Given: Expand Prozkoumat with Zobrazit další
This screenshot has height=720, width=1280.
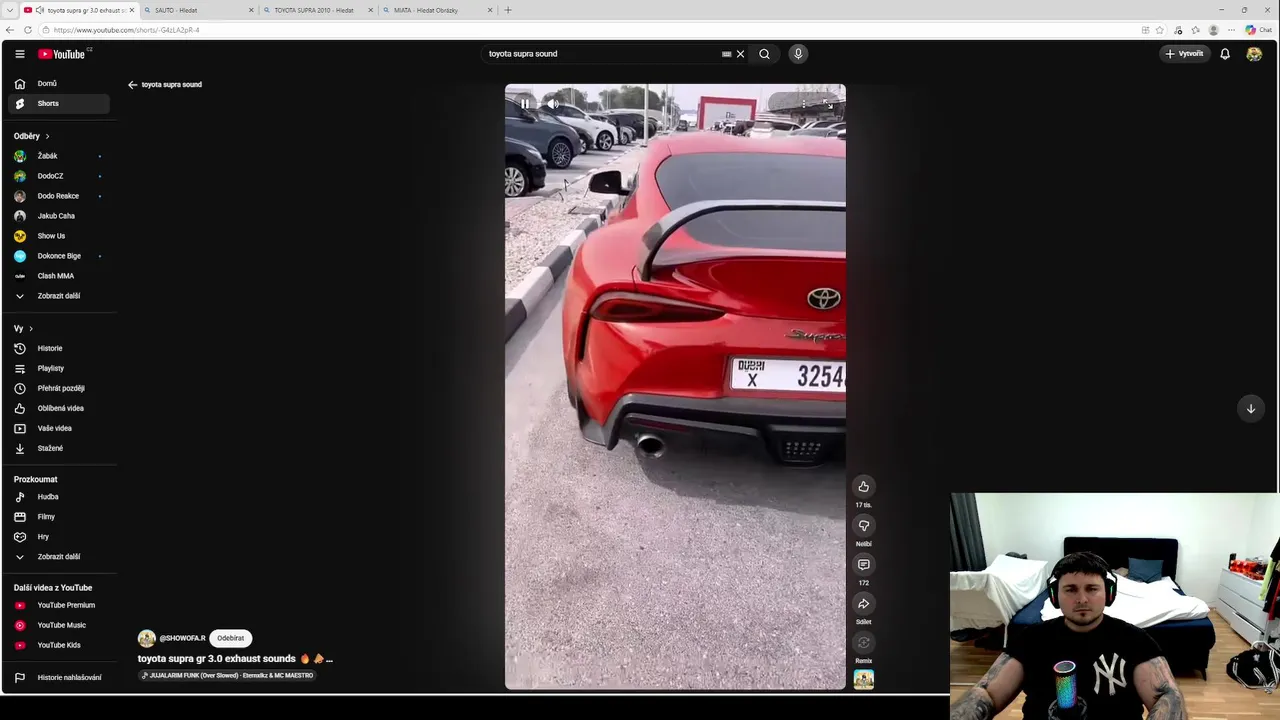Looking at the screenshot, I should coord(59,557).
